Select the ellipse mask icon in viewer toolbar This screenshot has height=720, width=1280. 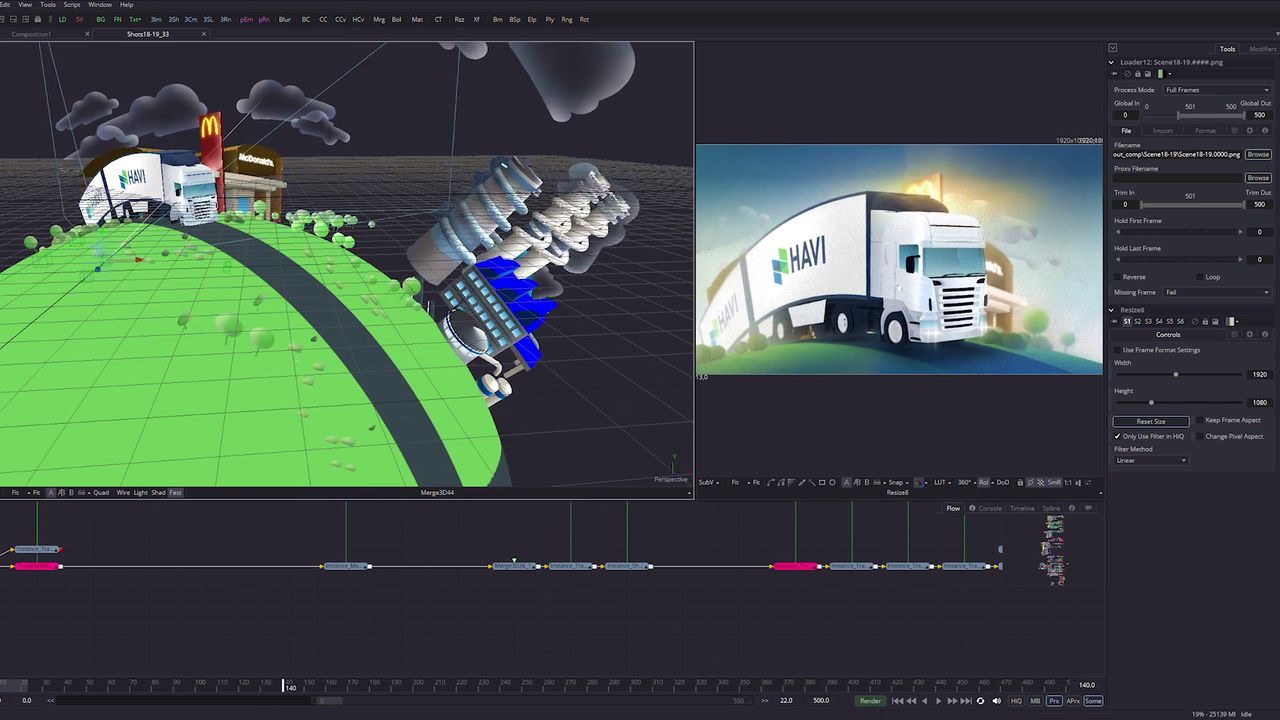(x=832, y=483)
